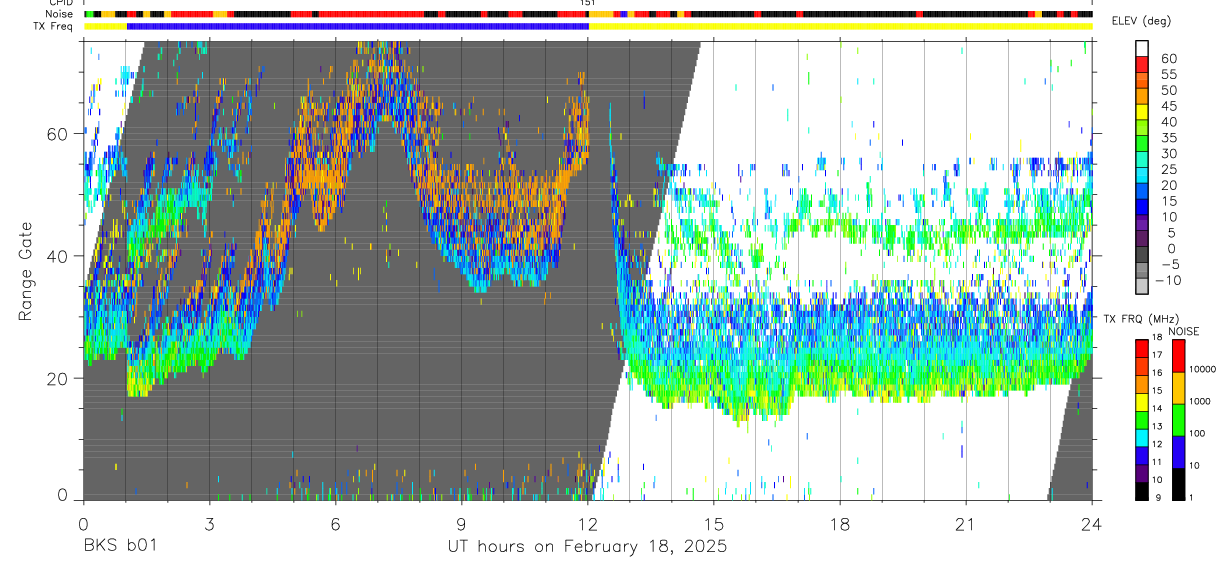Click the blue segment of the TX Freq bar

[358, 26]
